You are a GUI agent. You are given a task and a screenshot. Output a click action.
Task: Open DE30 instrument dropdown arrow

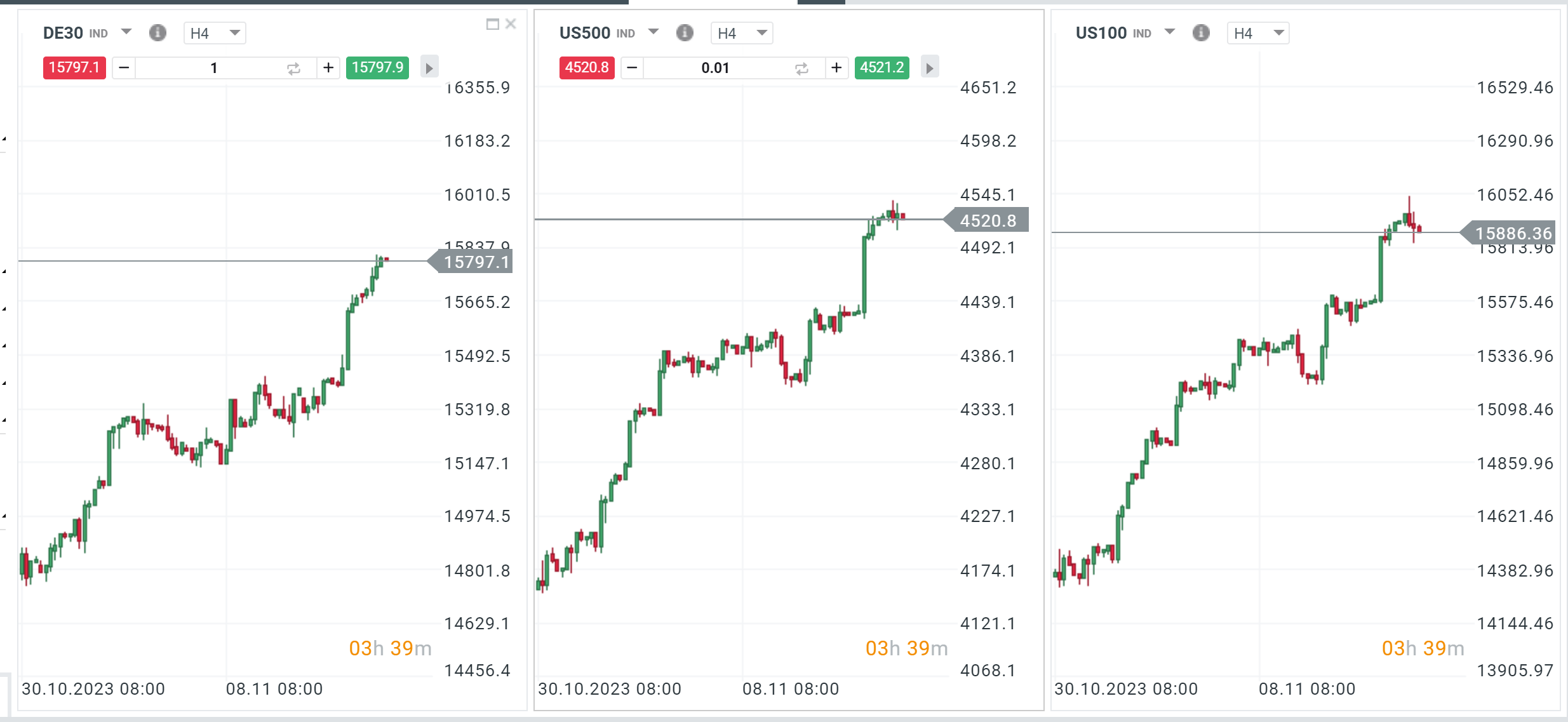pos(126,32)
